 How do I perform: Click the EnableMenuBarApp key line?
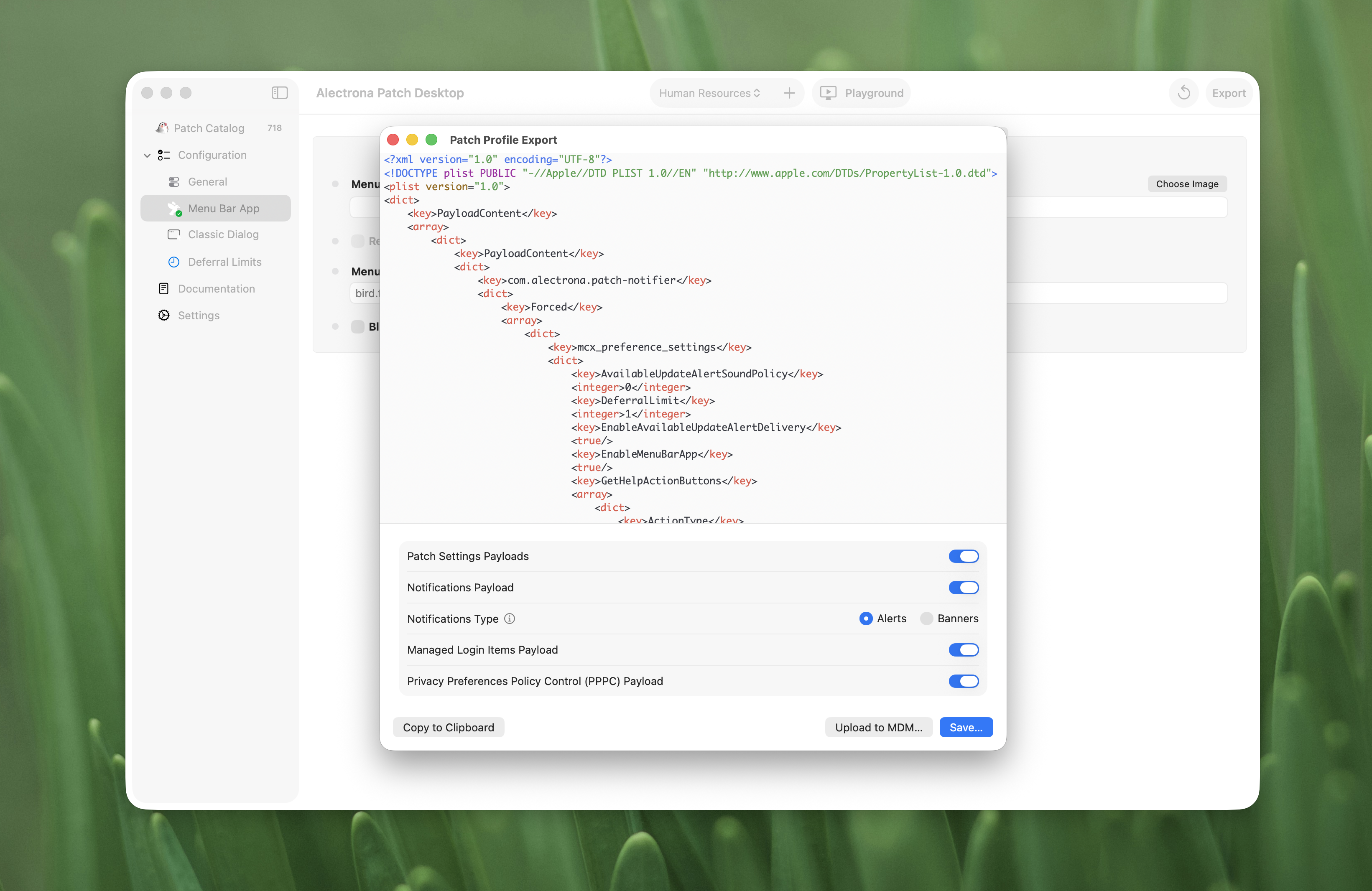click(652, 454)
